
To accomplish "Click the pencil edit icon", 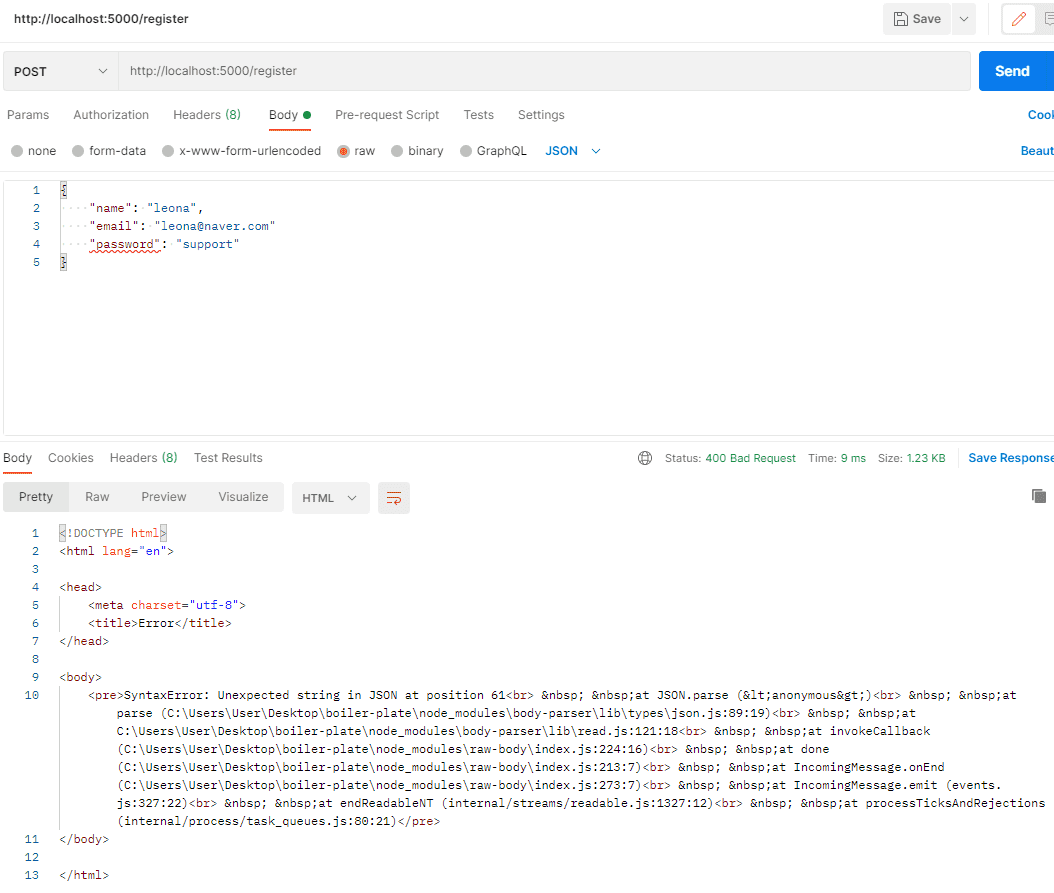I will pyautogui.click(x=1018, y=19).
